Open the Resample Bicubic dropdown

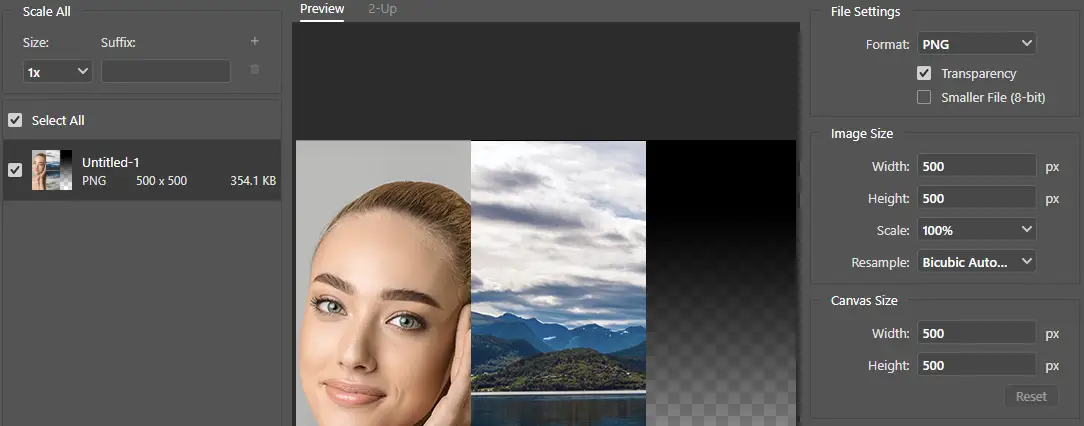[x=976, y=262]
